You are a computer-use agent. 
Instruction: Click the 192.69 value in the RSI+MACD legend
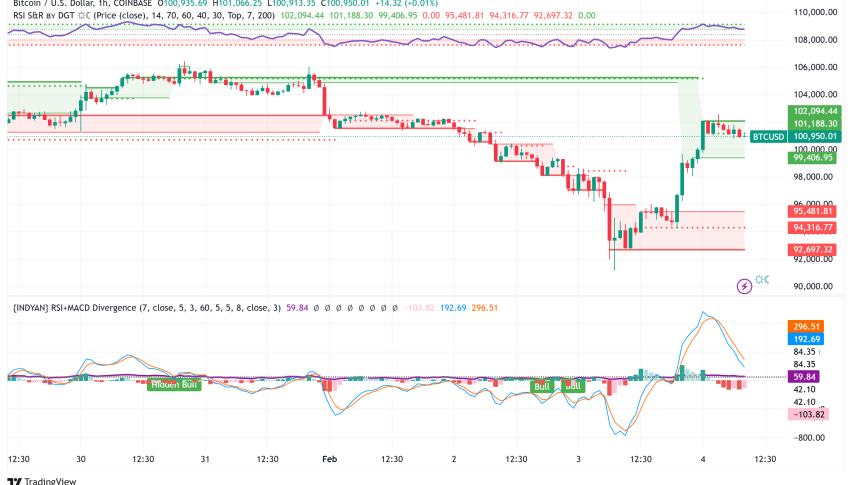click(453, 307)
